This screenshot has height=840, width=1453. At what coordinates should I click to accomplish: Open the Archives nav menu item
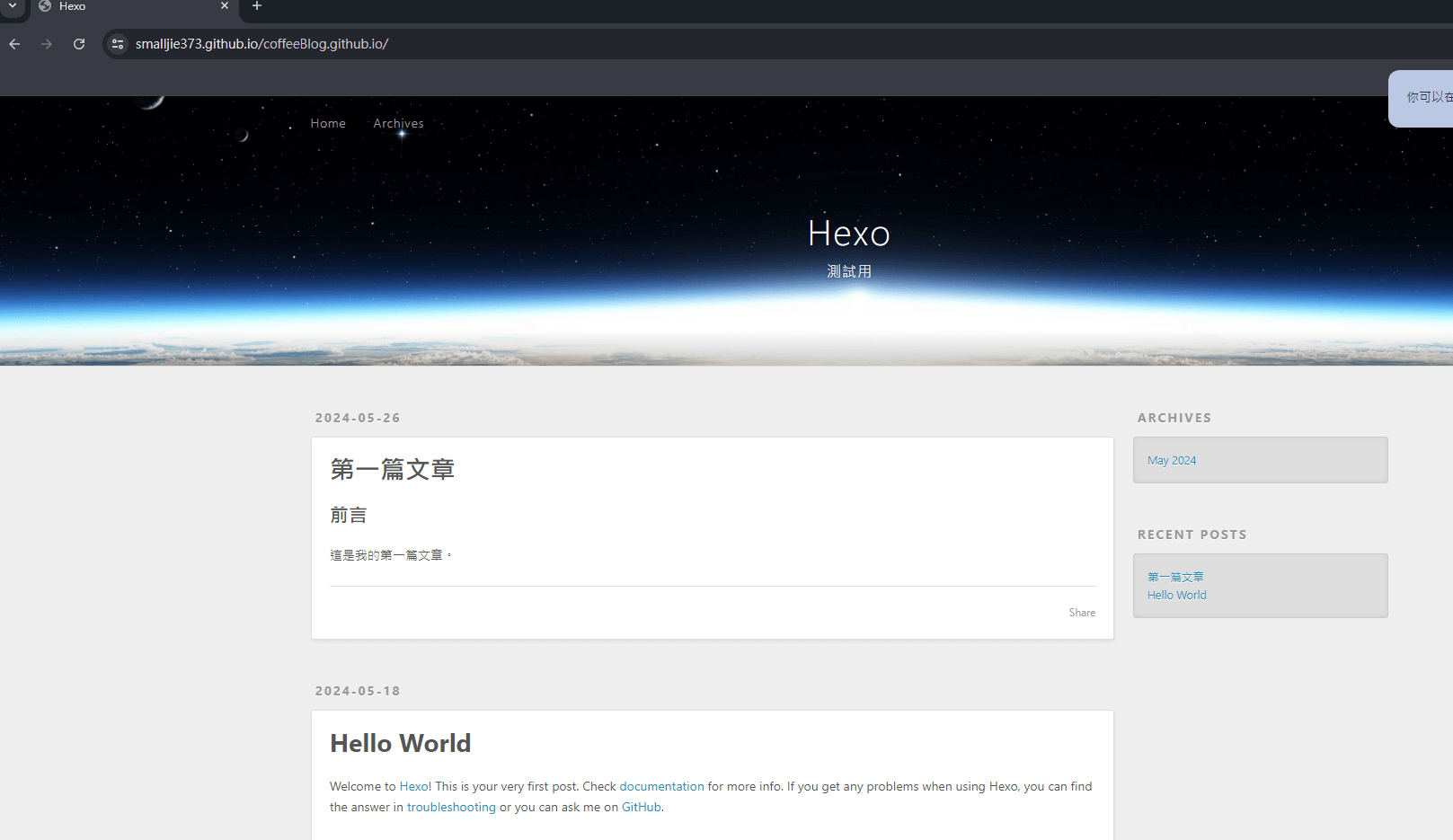[x=398, y=124]
